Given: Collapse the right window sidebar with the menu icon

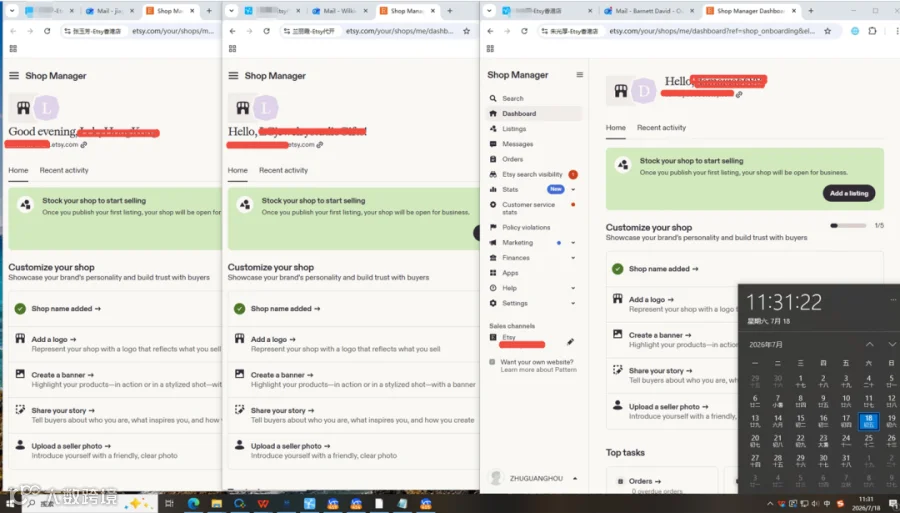Looking at the screenshot, I should (580, 75).
